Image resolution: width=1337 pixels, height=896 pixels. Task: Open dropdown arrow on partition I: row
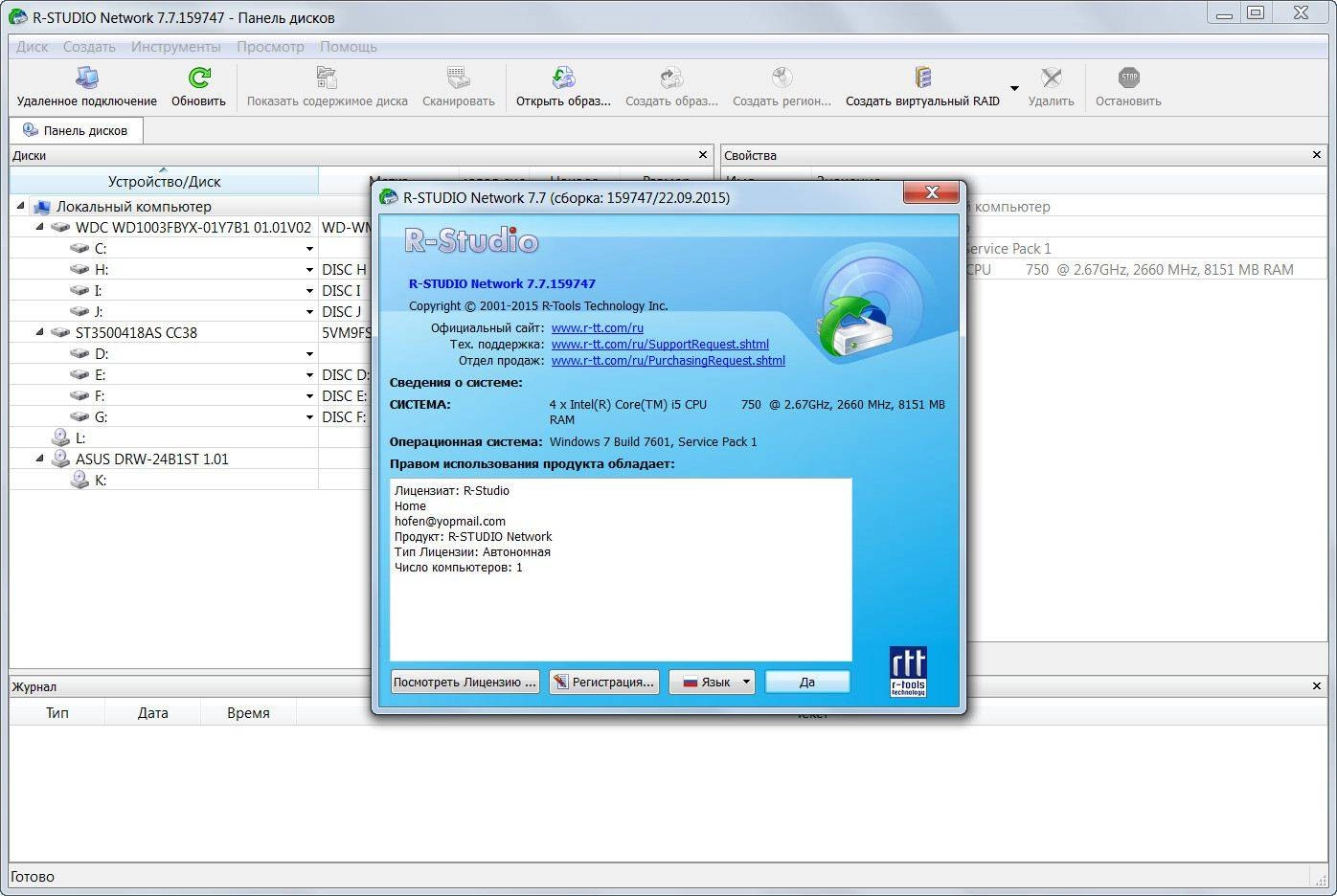pyautogui.click(x=309, y=291)
